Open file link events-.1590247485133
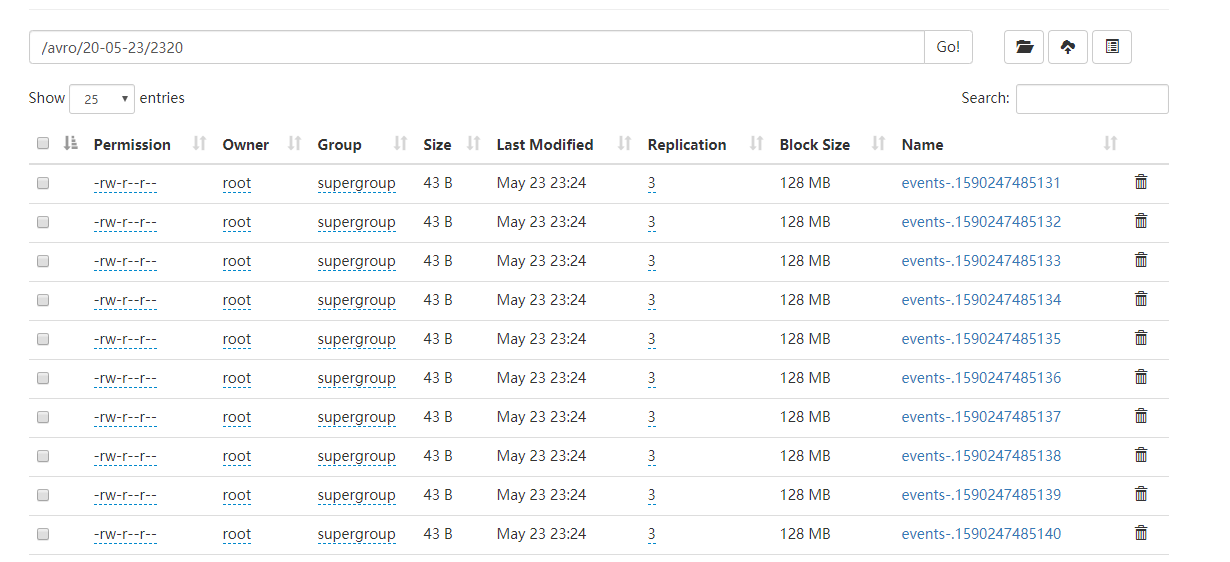1230x562 pixels. (981, 261)
